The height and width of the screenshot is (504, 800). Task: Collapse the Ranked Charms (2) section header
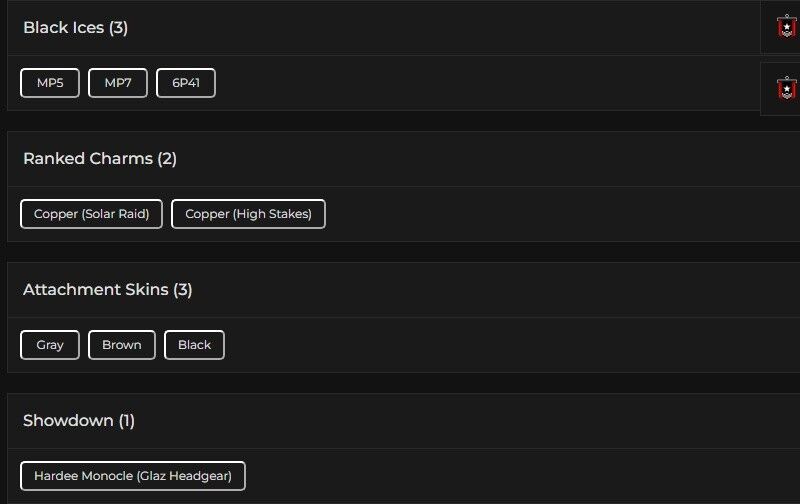click(100, 159)
